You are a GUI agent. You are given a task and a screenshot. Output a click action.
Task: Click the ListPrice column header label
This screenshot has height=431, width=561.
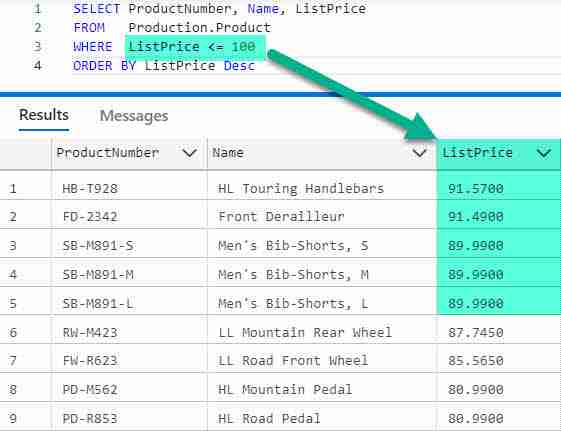point(477,153)
